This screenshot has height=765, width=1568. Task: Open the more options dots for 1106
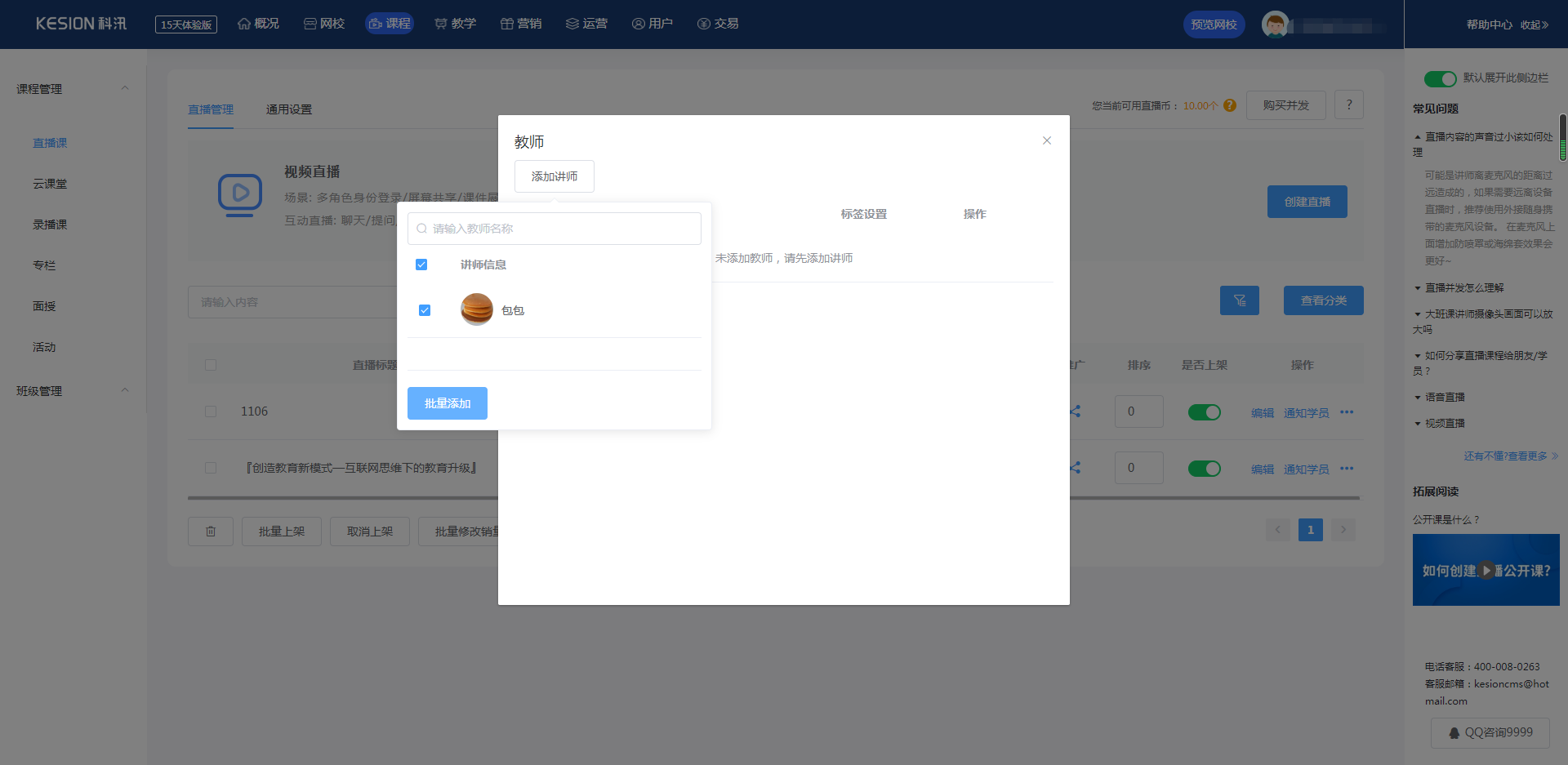click(1347, 412)
